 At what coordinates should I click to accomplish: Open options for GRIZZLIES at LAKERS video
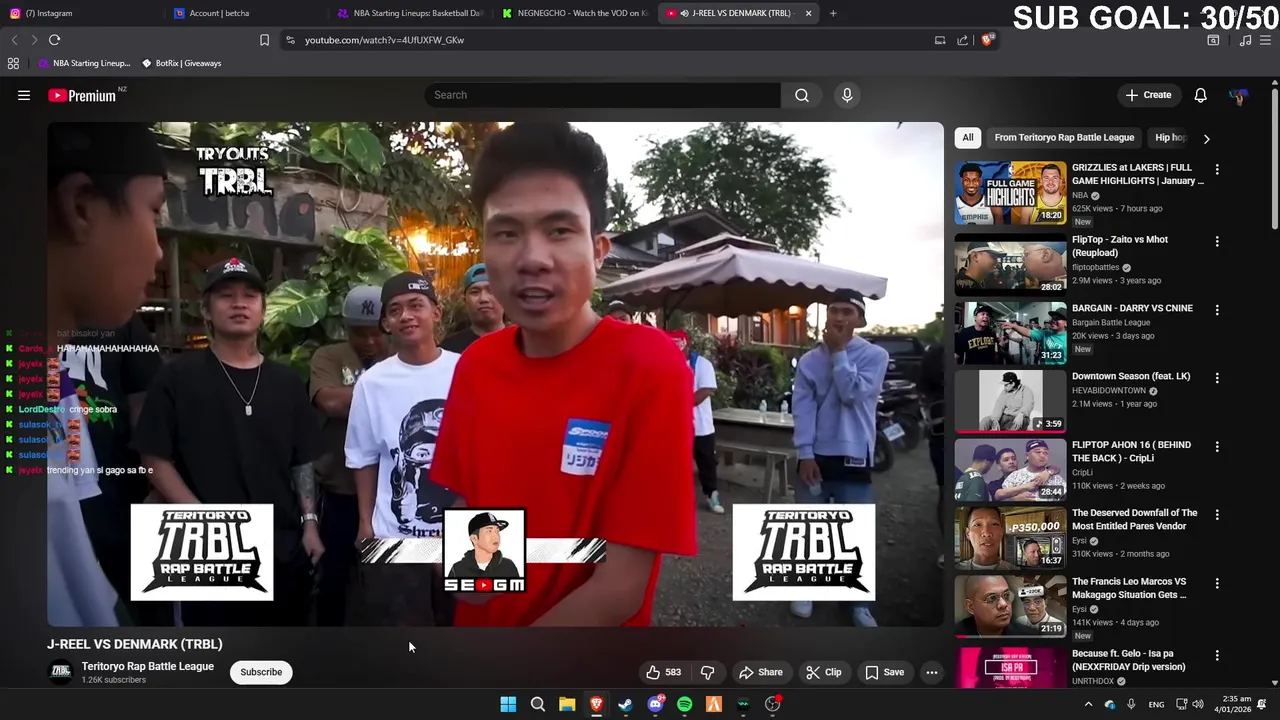(1217, 169)
